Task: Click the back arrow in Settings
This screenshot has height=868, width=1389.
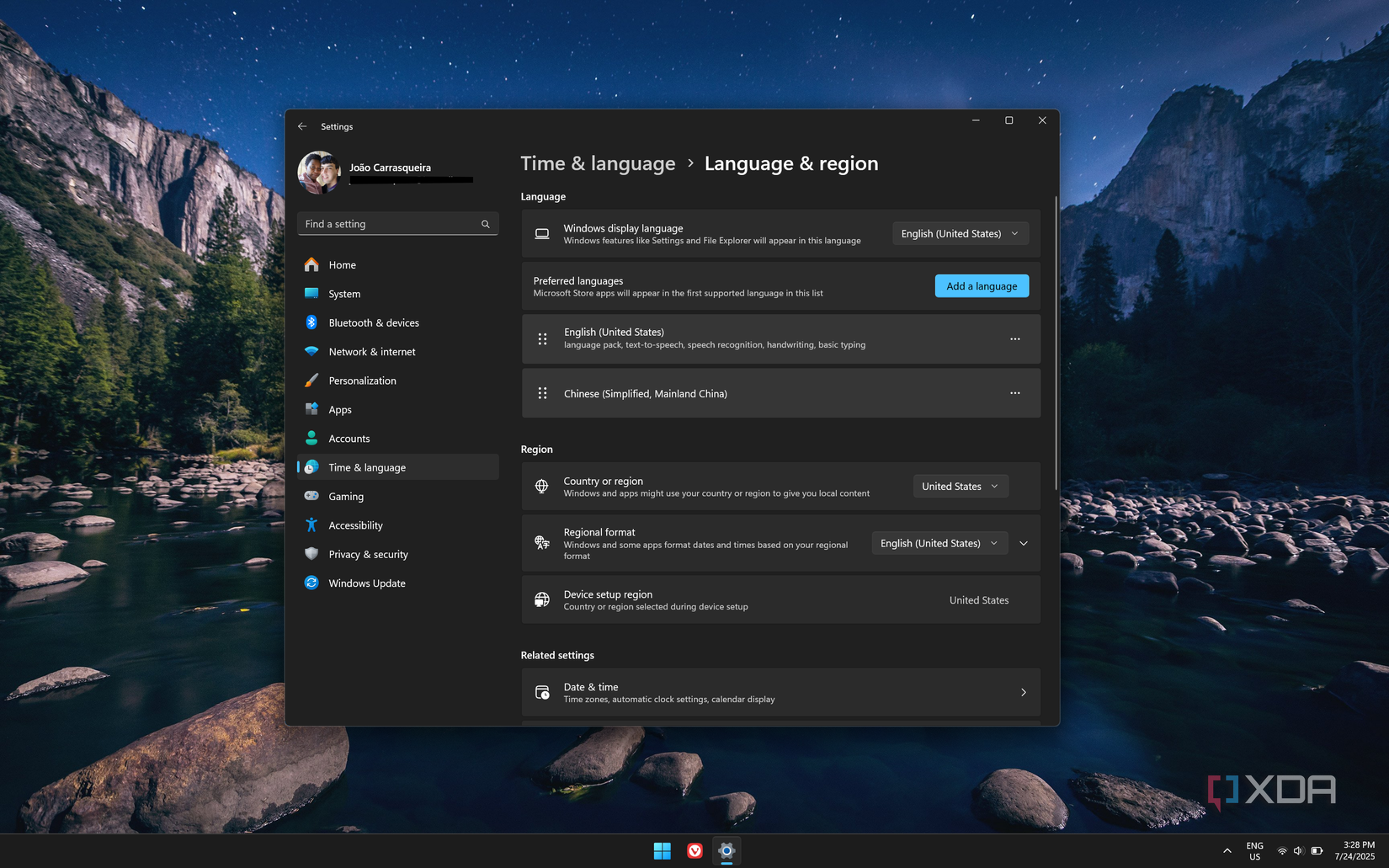Action: point(302,126)
